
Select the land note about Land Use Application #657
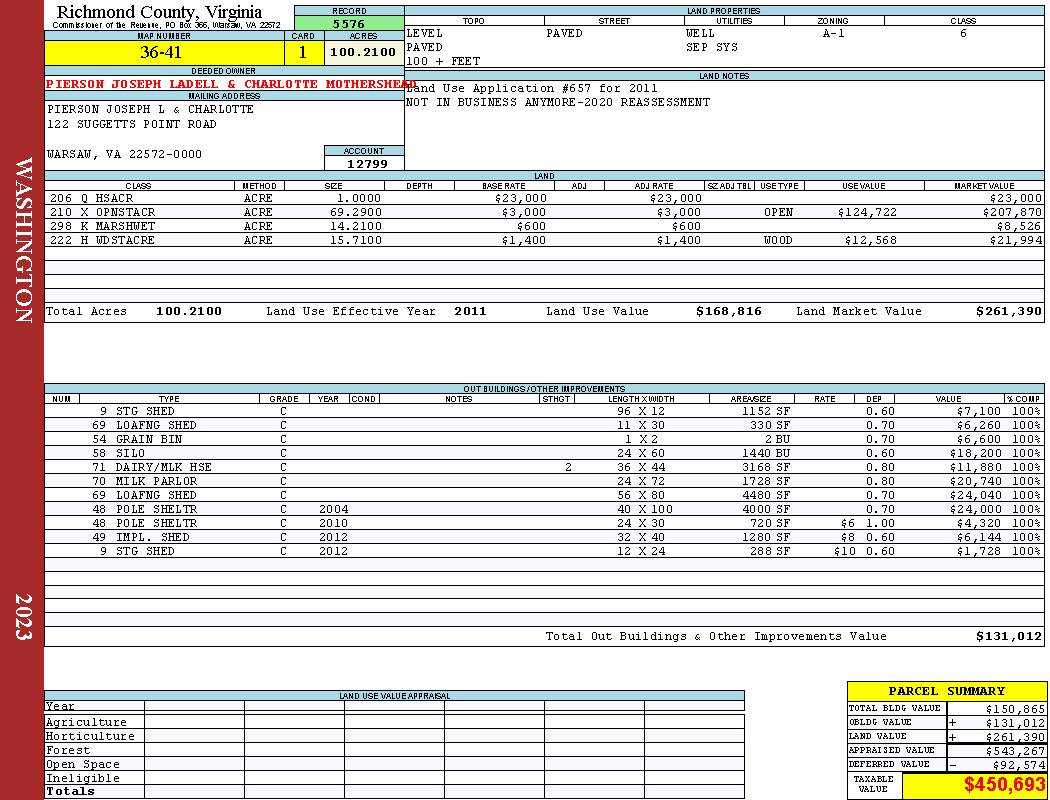tap(532, 88)
